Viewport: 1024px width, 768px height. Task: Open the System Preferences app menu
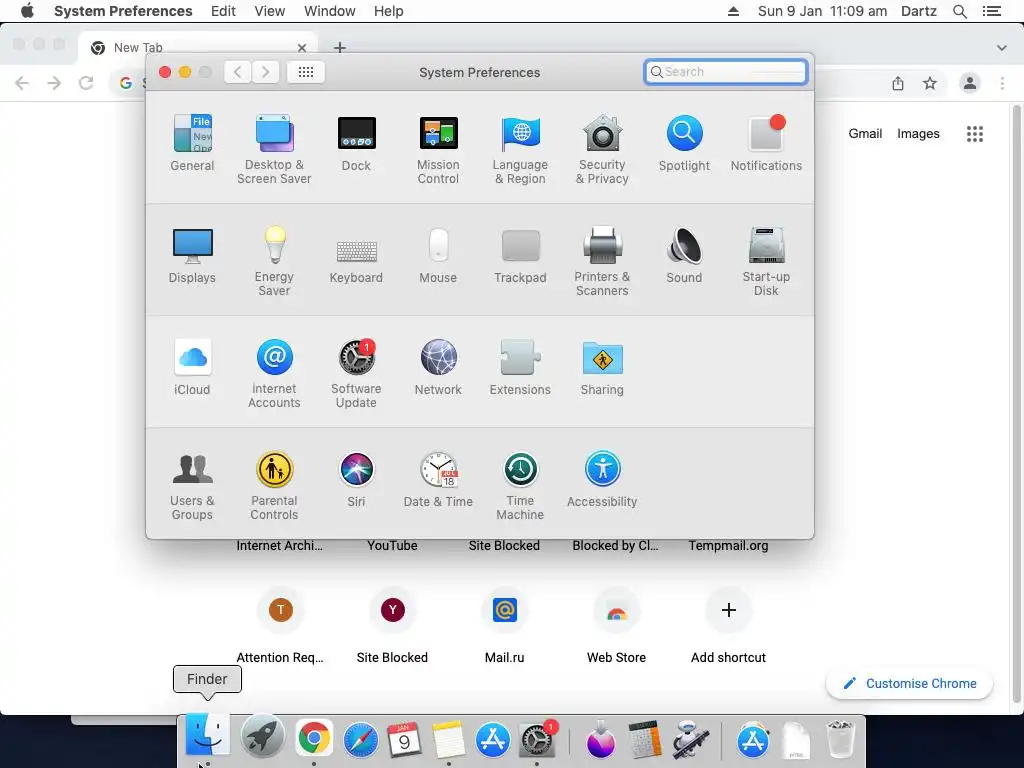click(x=123, y=11)
